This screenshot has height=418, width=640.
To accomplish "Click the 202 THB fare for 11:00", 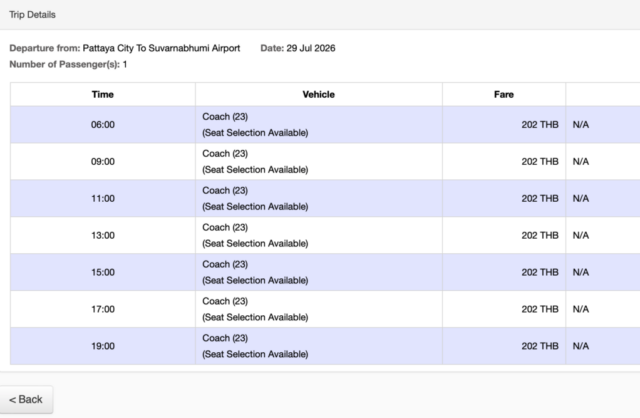I will coord(540,198).
